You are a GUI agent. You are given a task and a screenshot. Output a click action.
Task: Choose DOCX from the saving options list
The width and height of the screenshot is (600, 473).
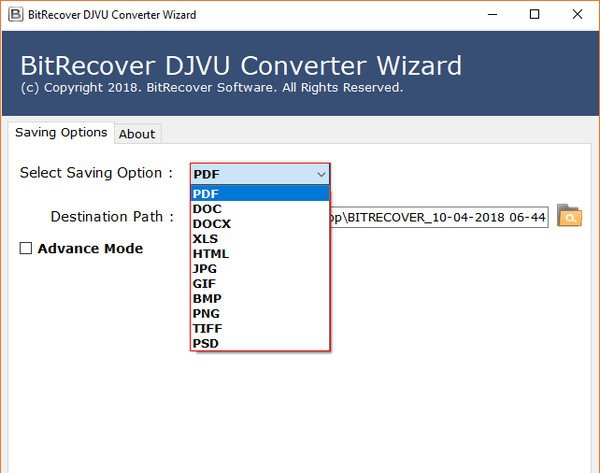point(260,223)
